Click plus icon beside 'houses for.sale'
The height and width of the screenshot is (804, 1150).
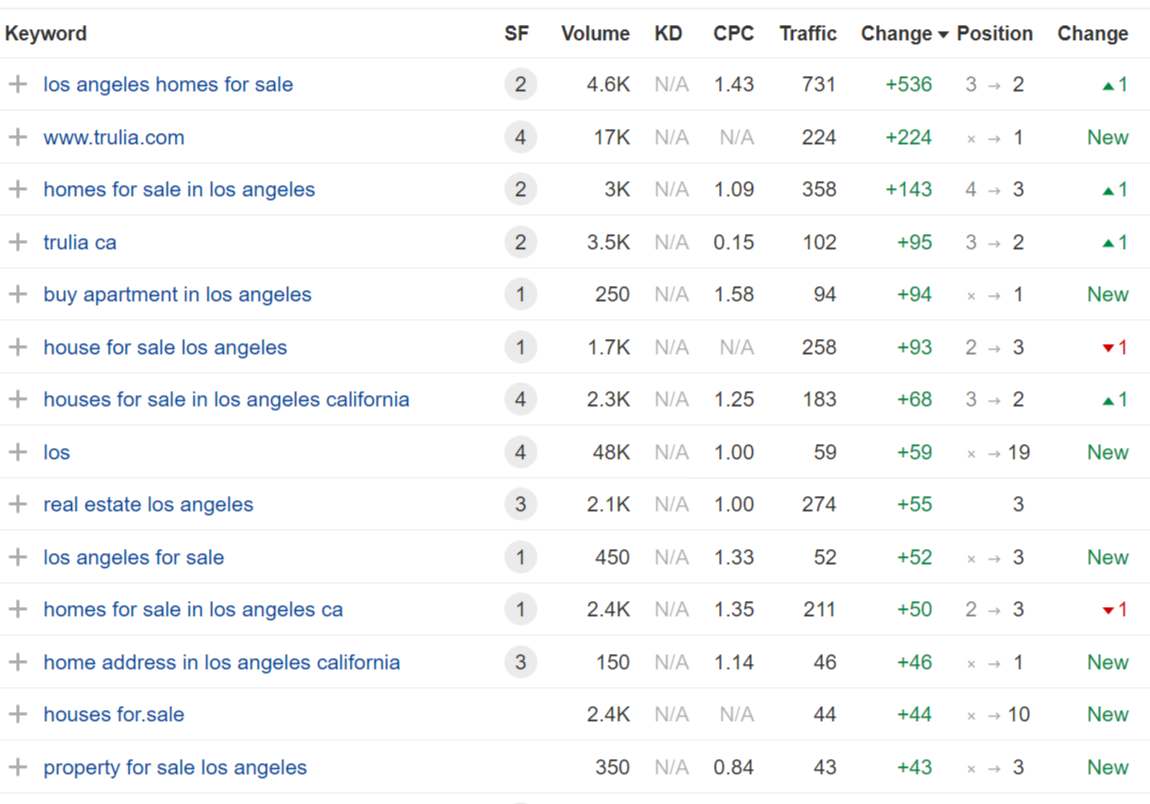click(x=17, y=715)
